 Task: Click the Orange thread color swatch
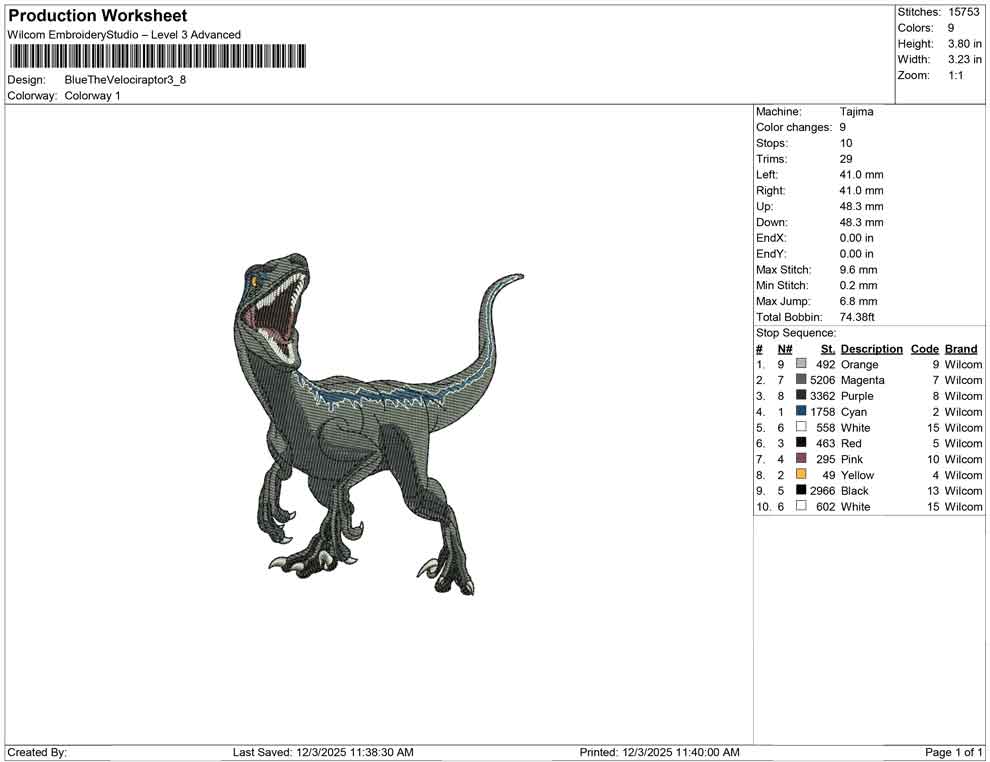tap(799, 364)
